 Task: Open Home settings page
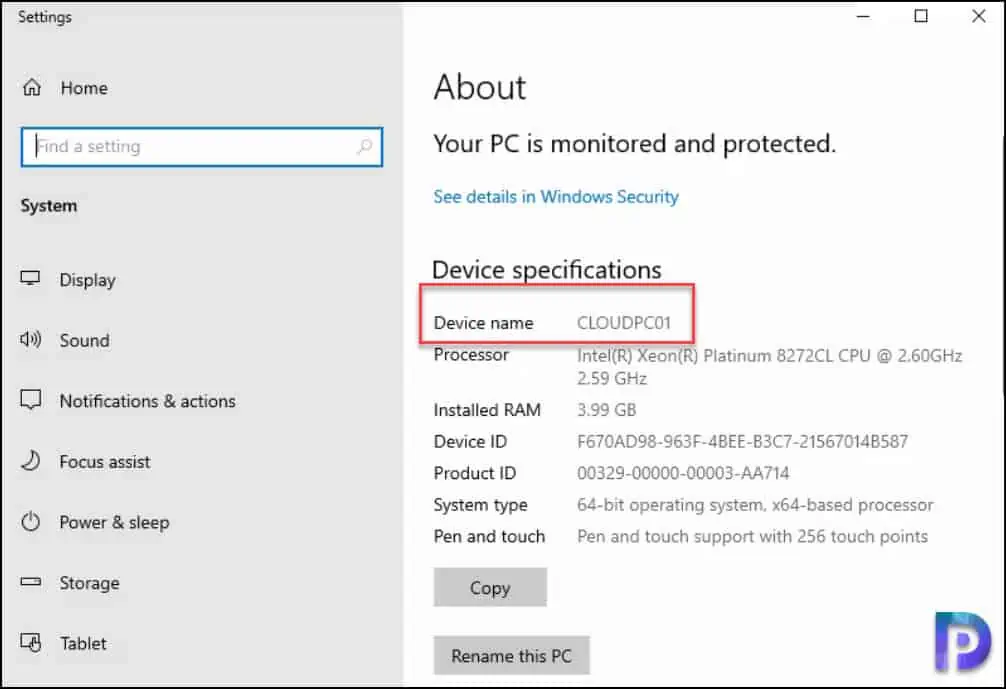84,88
